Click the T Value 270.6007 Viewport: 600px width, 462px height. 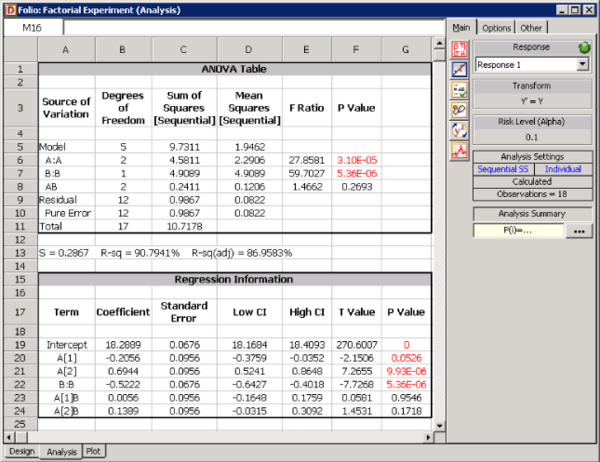point(357,345)
